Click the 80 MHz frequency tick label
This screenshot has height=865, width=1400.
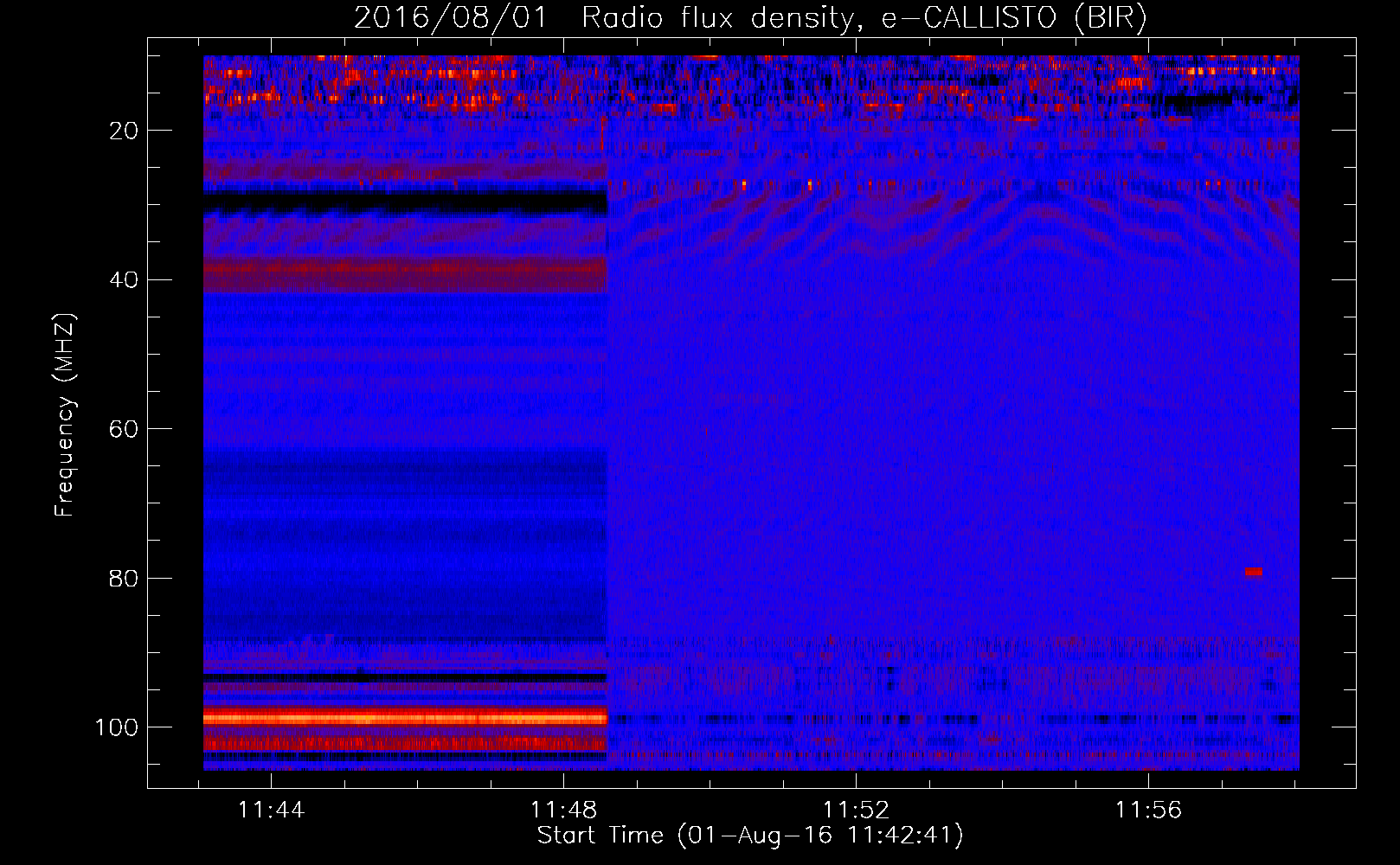[124, 578]
